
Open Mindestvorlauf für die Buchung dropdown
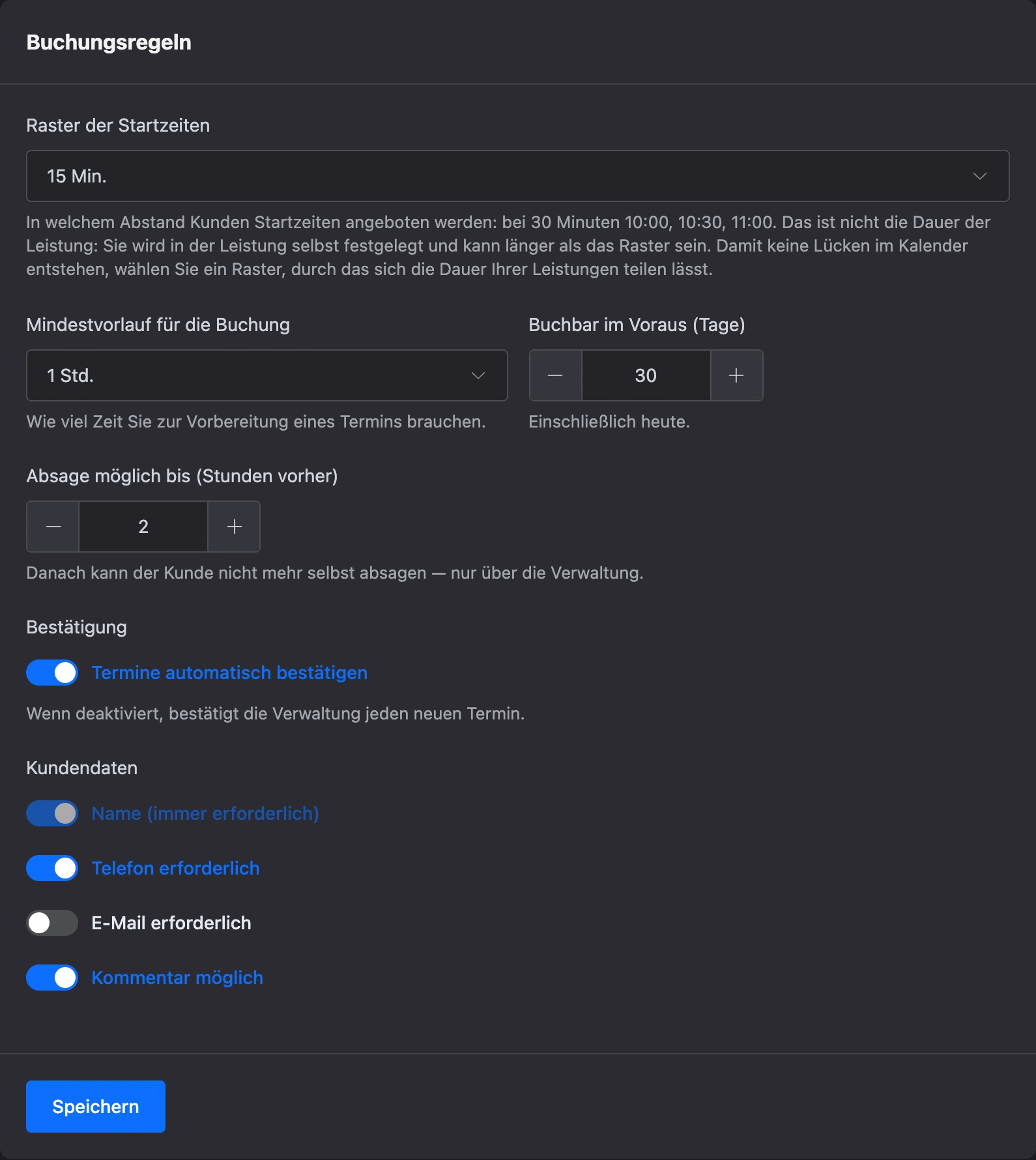coord(267,375)
